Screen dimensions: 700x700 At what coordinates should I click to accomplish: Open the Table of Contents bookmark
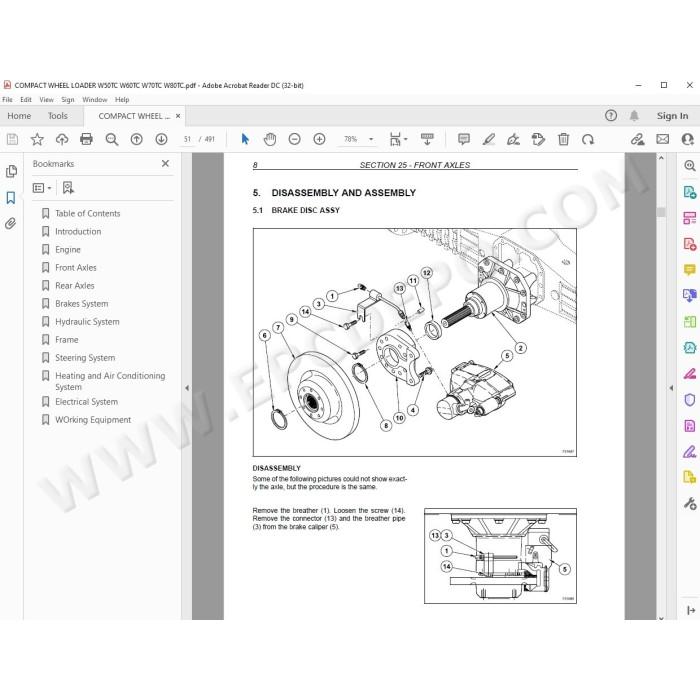(88, 213)
